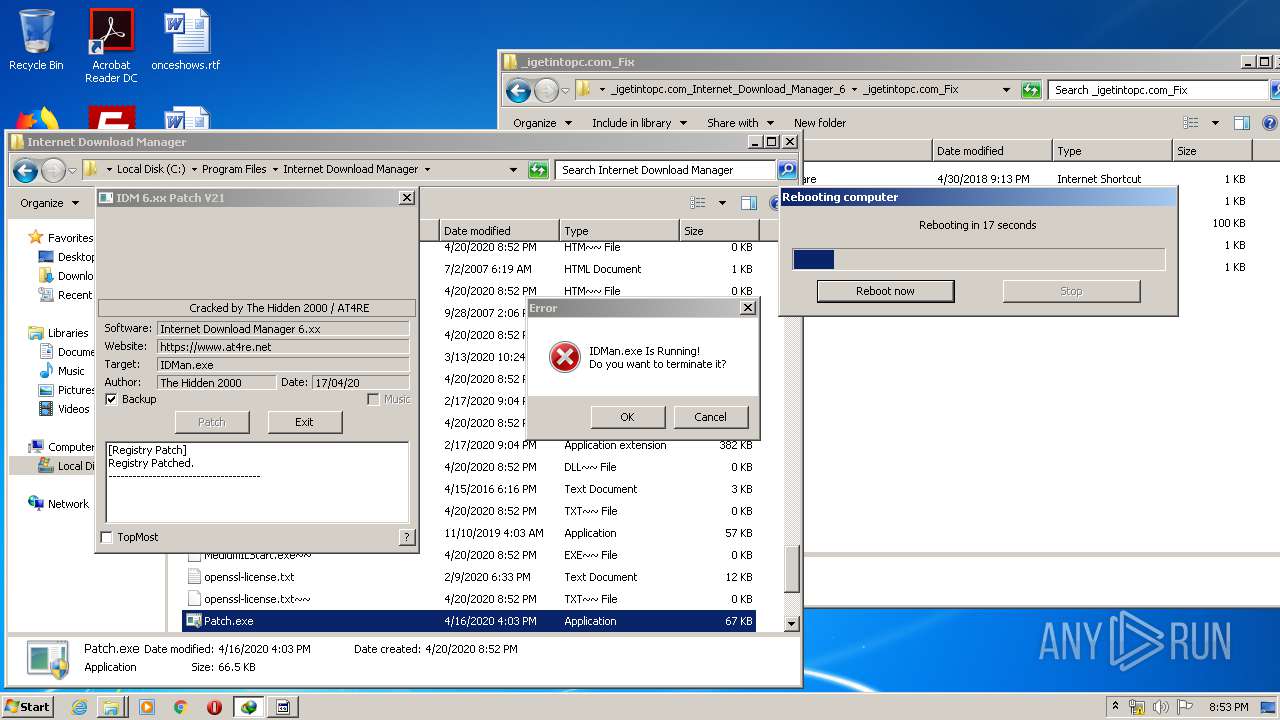Select Videos in the navigation pane

point(73,409)
